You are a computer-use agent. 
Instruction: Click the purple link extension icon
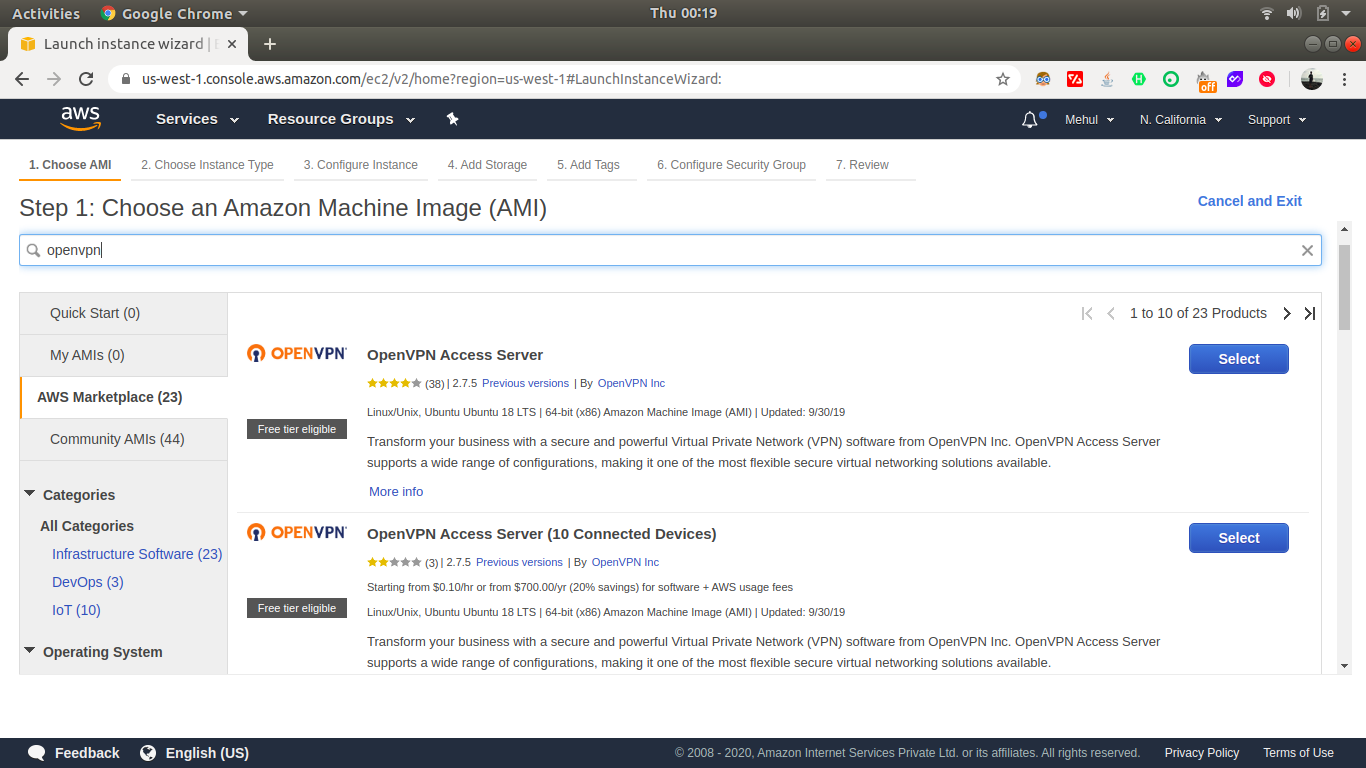[1235, 79]
